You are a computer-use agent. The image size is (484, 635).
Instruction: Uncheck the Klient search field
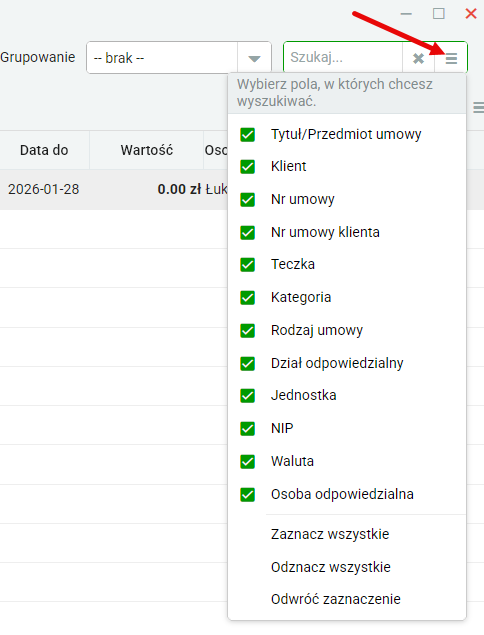247,166
